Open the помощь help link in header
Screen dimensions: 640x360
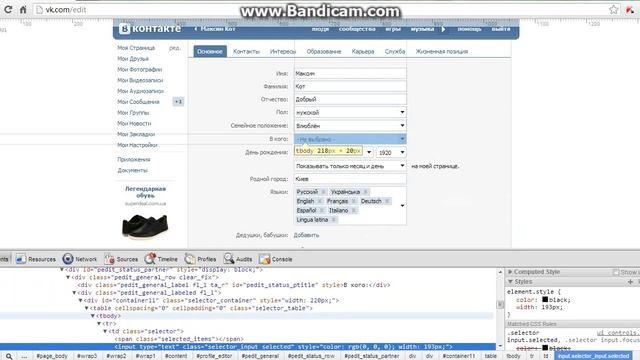(469, 29)
